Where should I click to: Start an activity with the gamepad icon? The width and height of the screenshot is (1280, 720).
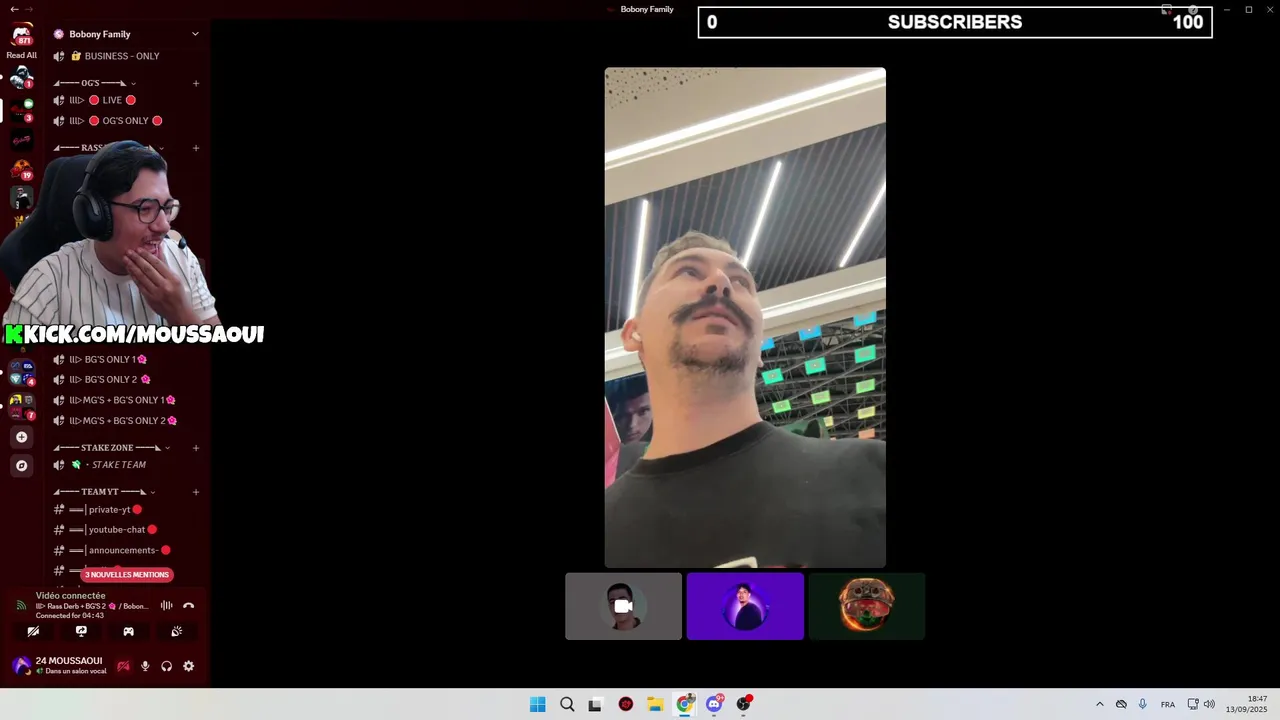(128, 631)
